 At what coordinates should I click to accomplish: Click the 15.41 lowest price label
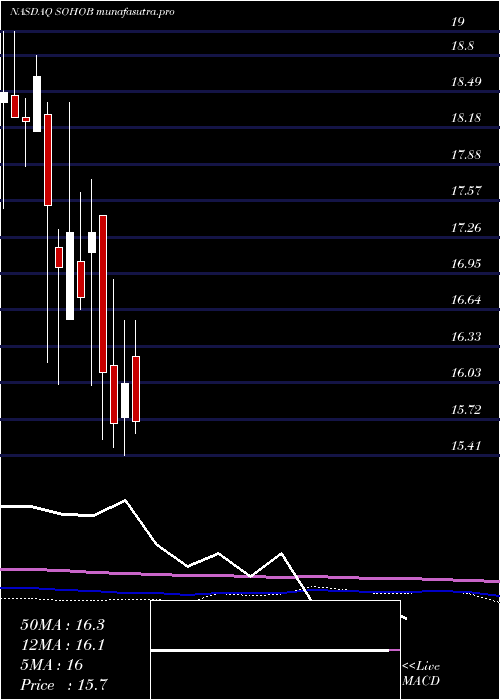(466, 445)
